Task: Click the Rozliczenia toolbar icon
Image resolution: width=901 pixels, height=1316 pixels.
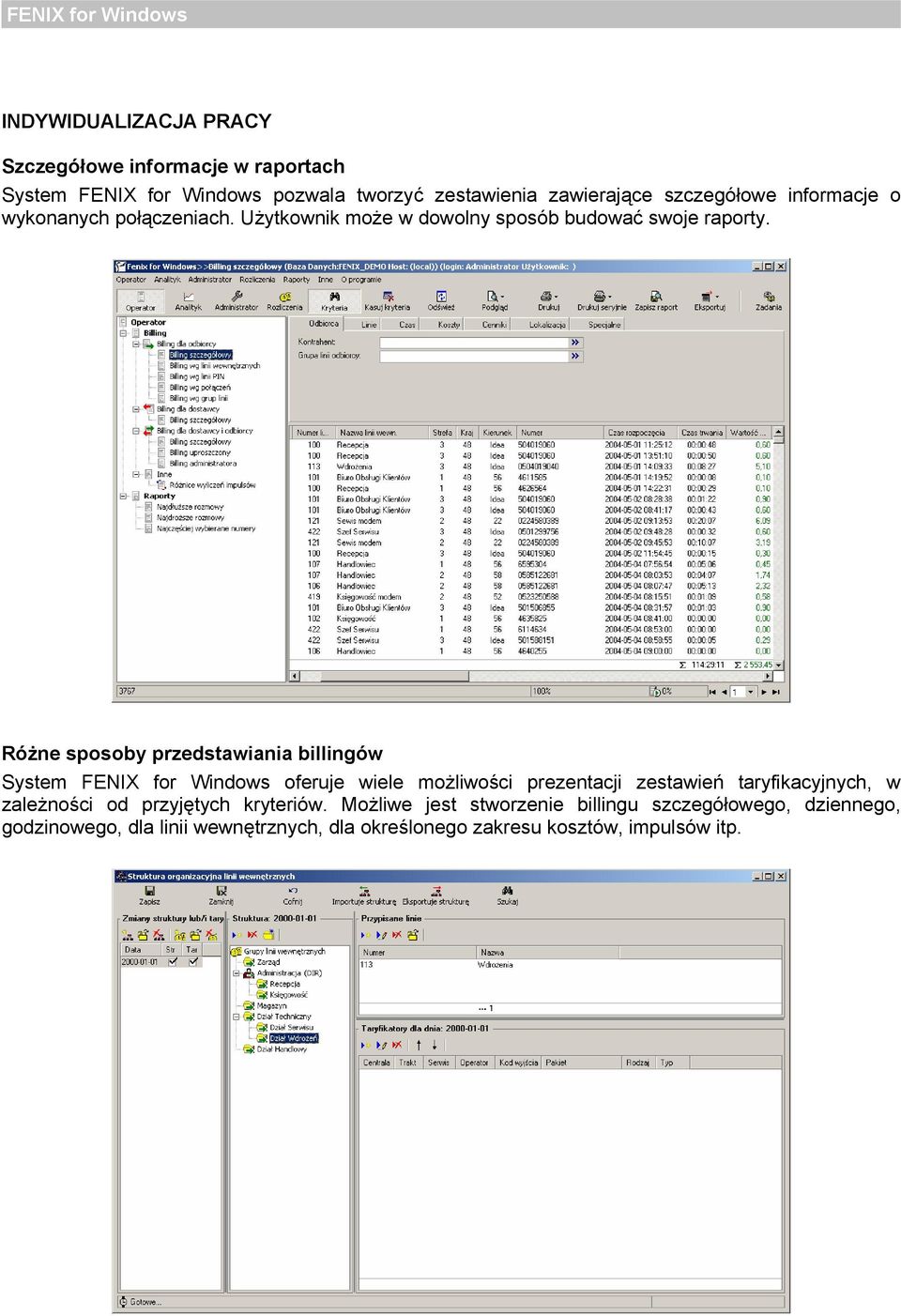Action: coord(284,301)
